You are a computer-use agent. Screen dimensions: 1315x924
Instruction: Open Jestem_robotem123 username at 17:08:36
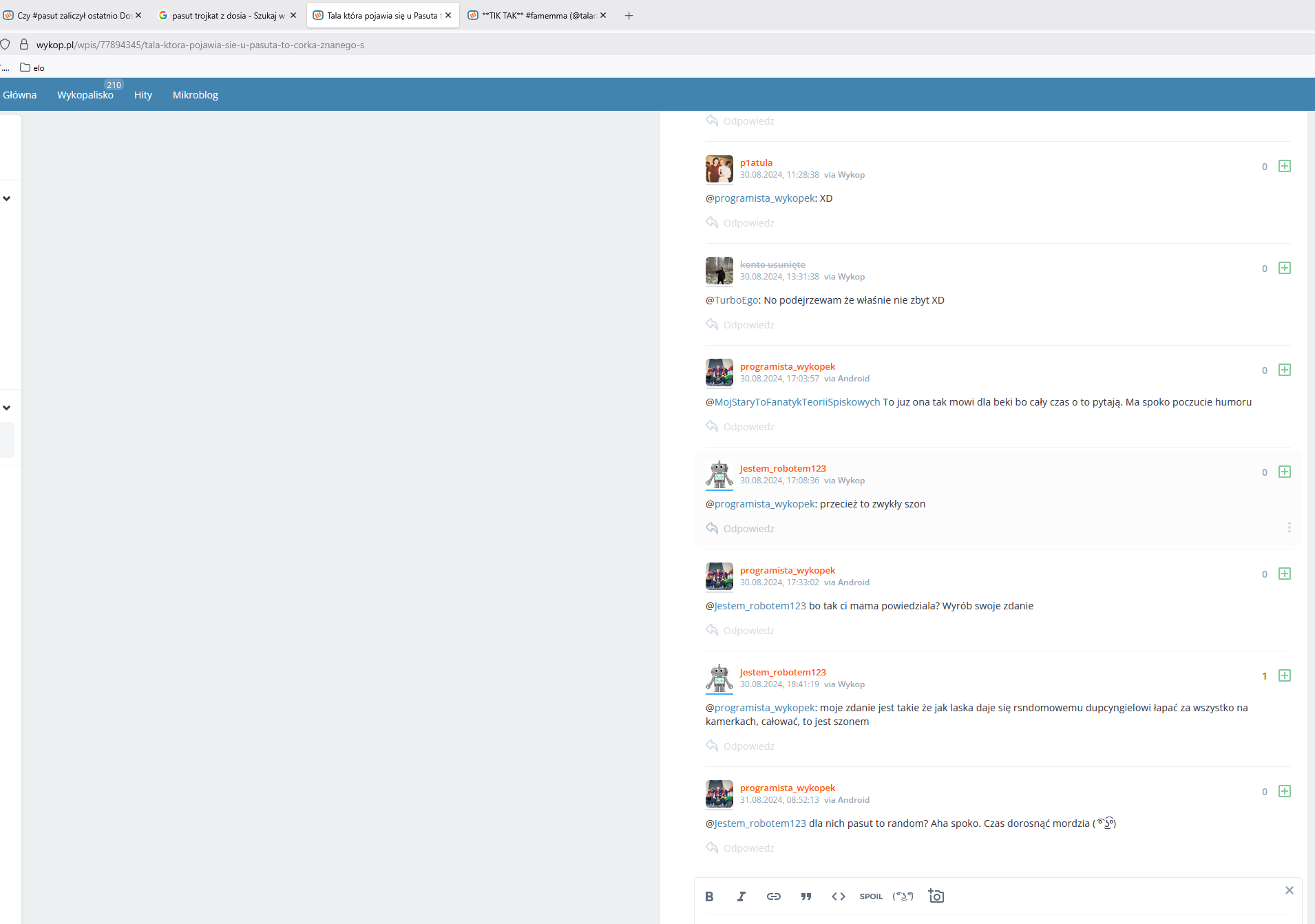(783, 468)
